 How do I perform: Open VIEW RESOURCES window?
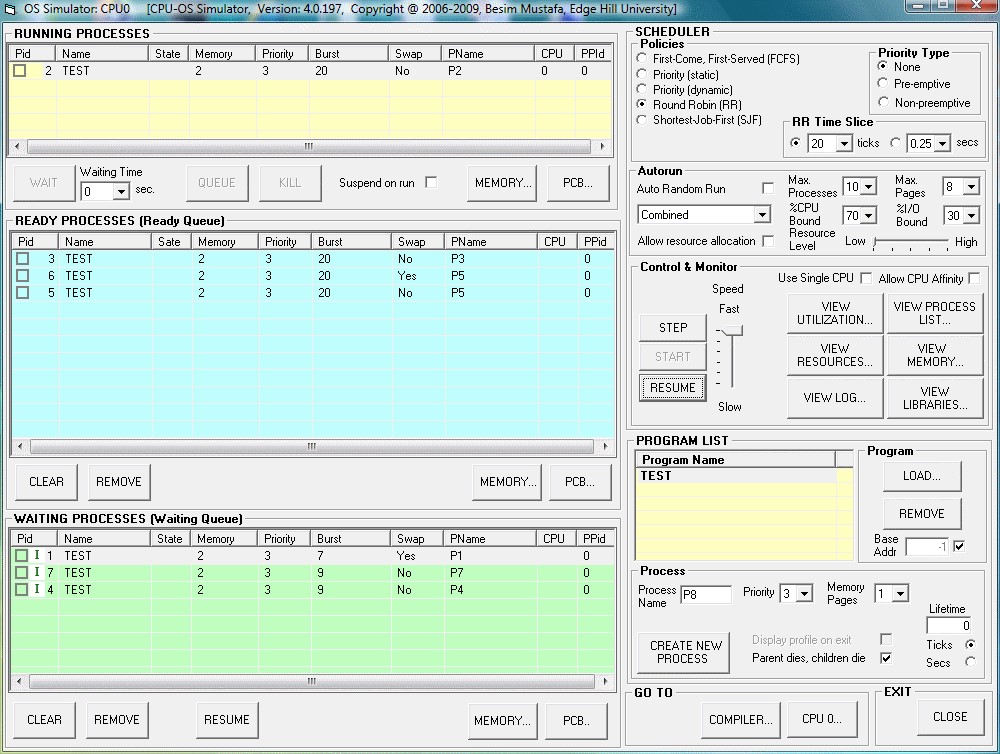(835, 355)
